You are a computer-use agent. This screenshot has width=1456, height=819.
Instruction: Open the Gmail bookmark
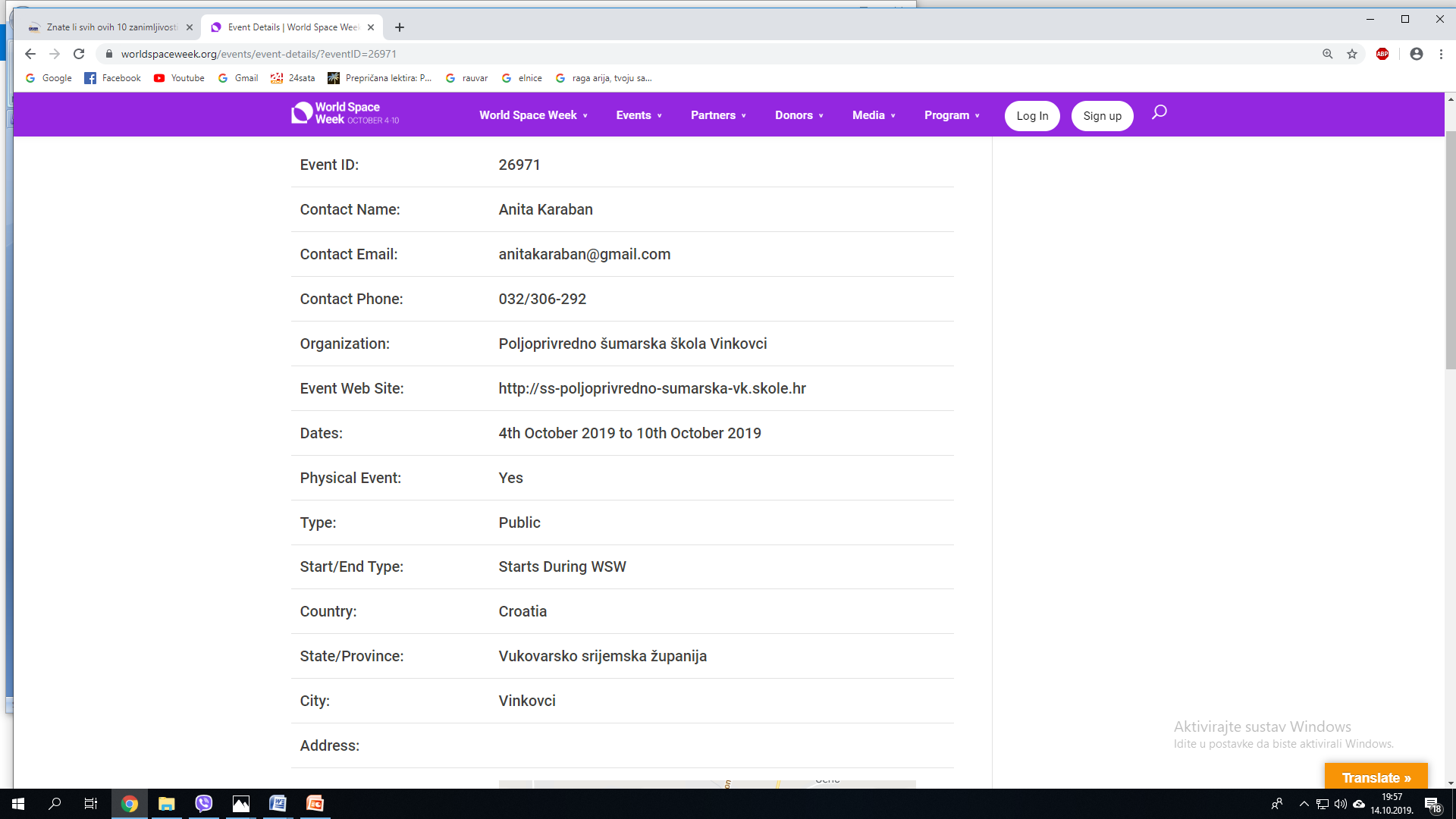[238, 78]
